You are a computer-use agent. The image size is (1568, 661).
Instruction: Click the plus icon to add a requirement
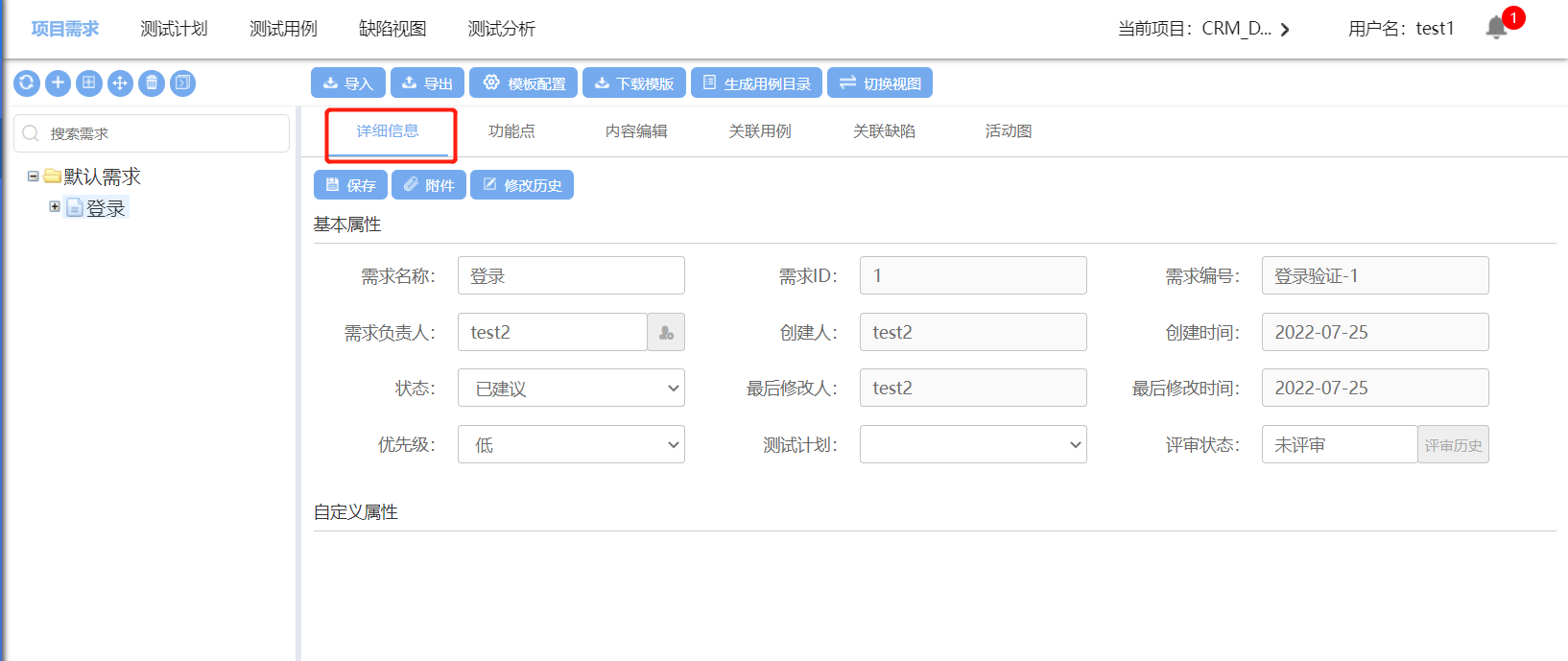click(x=58, y=83)
